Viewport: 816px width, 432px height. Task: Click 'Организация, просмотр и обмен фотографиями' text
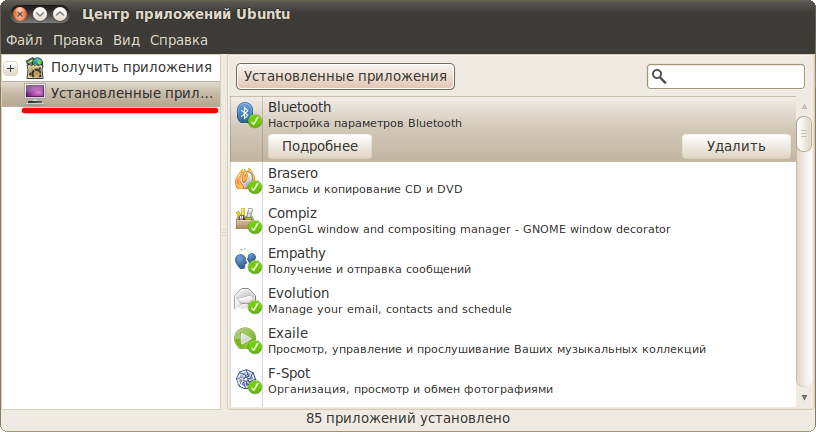(x=411, y=390)
